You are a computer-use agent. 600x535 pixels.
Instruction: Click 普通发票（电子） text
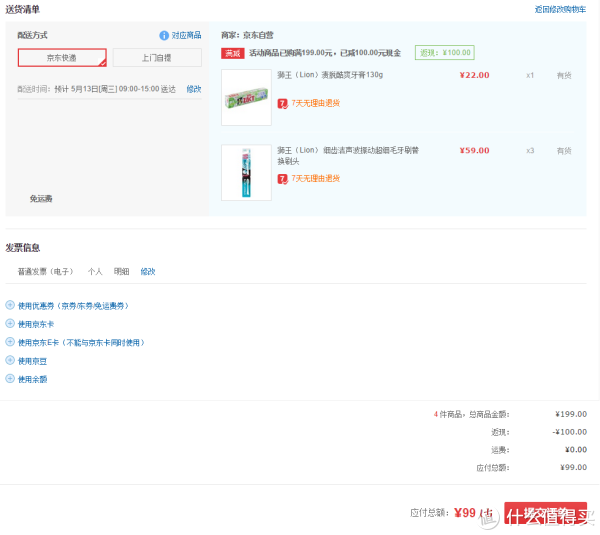click(x=45, y=272)
